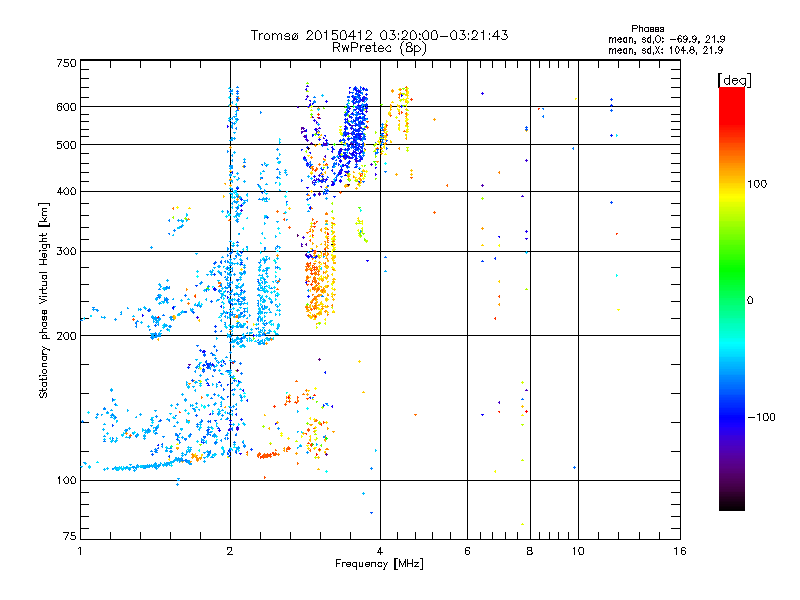The image size is (800, 600).
Task: Click the x-axis tick label '4'
Action: (x=380, y=551)
